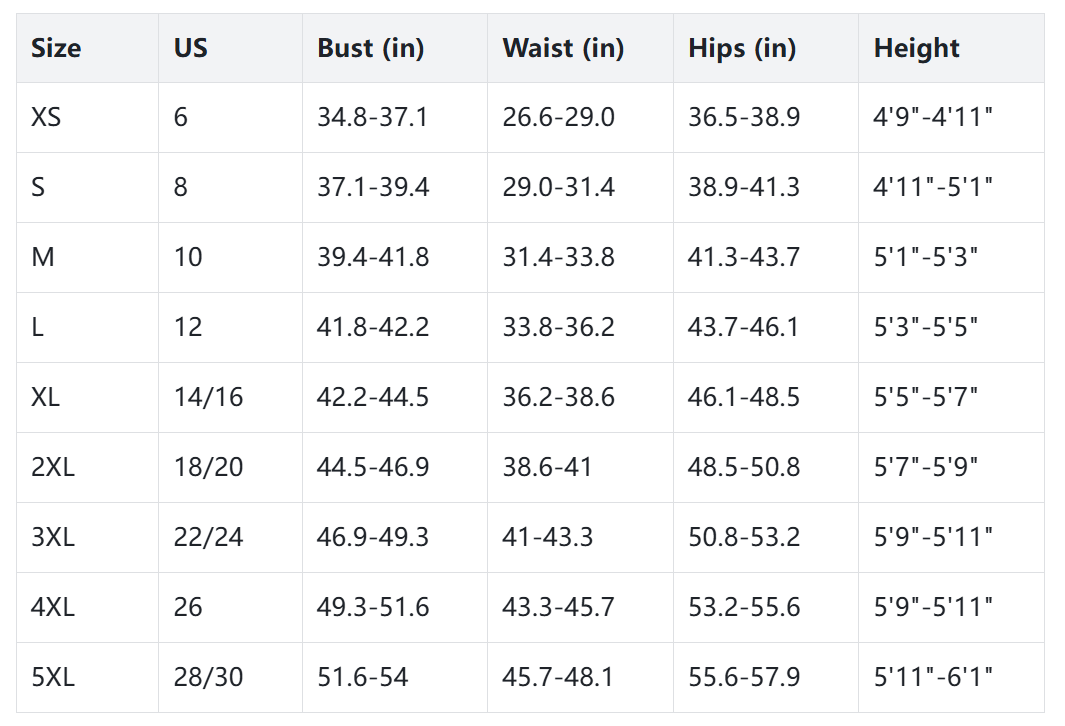This screenshot has width=1065, height=726.
Task: Select US size 14/16 cell
Action: point(208,397)
